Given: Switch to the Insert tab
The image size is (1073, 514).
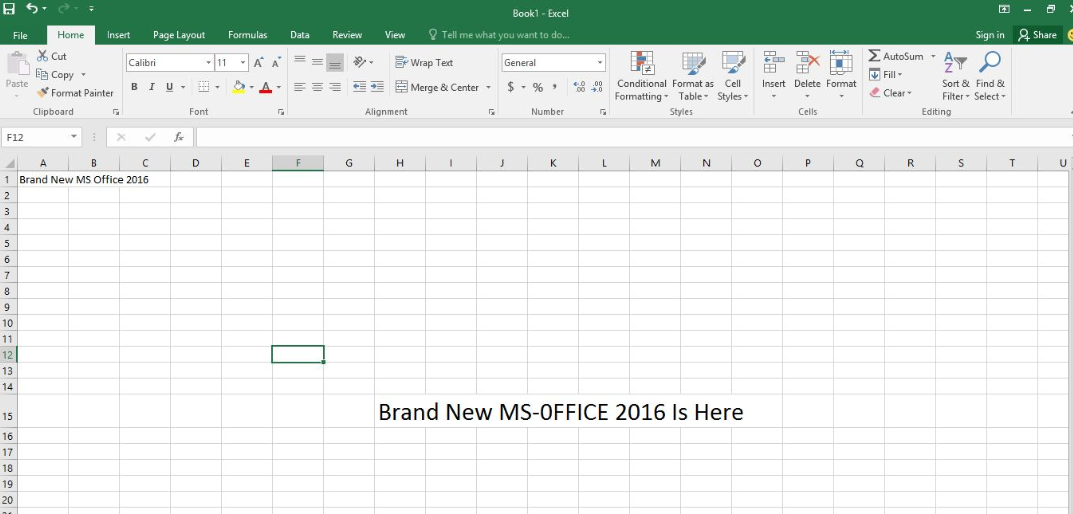Looking at the screenshot, I should (118, 35).
